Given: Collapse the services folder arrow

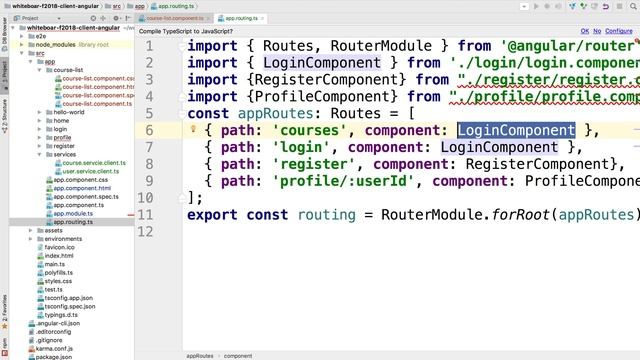Looking at the screenshot, I should (40, 155).
